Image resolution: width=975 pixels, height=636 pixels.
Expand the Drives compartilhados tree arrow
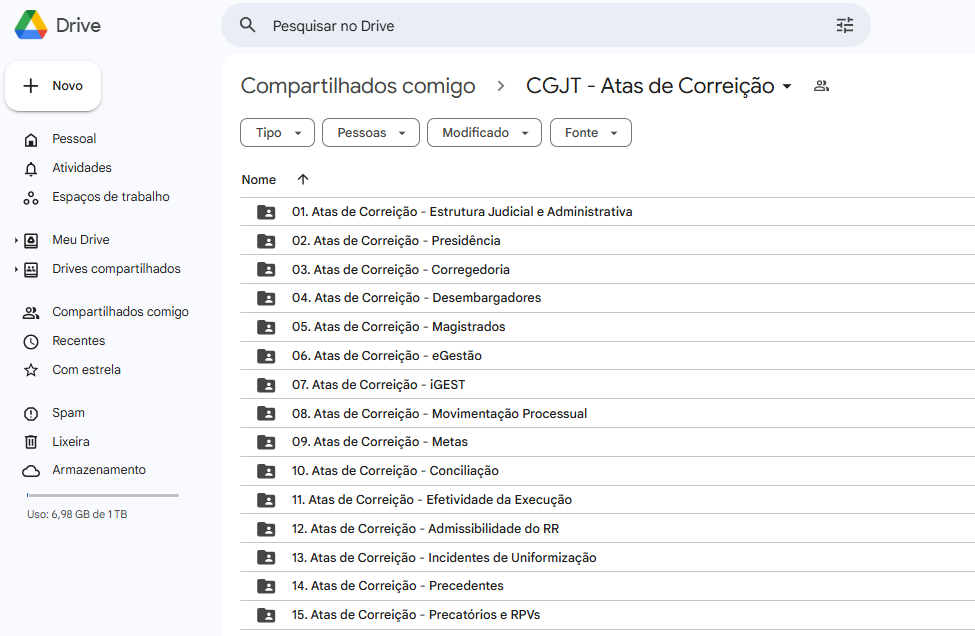[16, 270]
